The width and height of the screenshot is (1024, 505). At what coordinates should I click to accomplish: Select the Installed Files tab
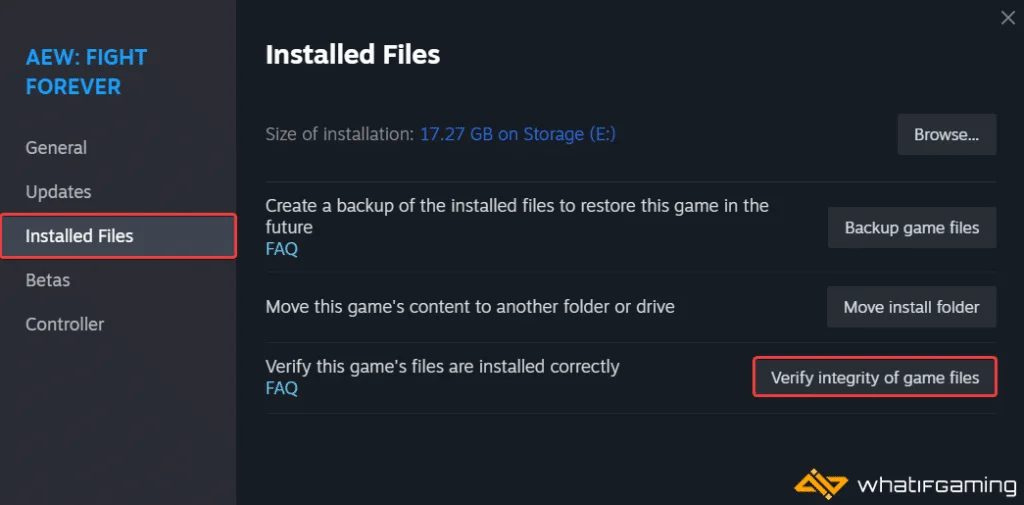tap(79, 236)
